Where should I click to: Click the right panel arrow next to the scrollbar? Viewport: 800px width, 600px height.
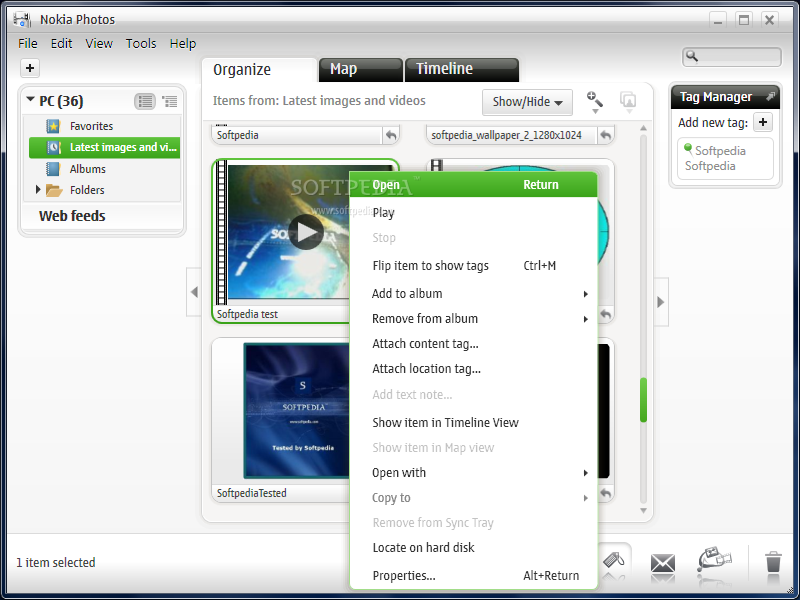[661, 302]
